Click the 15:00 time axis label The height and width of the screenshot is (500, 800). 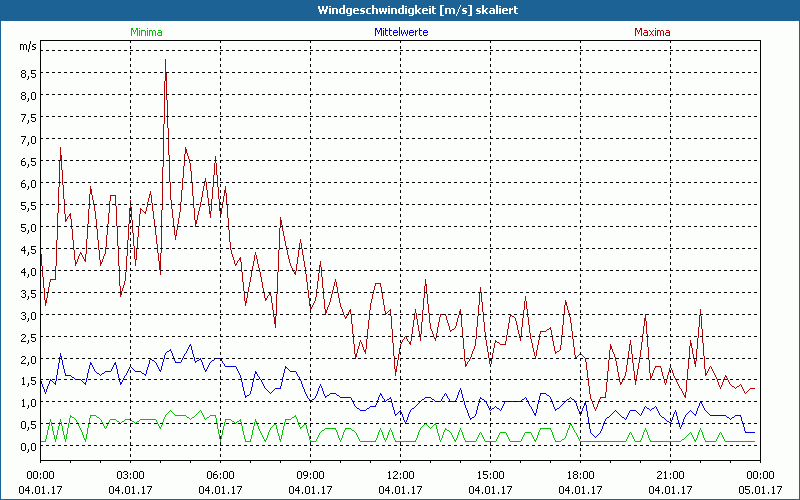point(490,474)
